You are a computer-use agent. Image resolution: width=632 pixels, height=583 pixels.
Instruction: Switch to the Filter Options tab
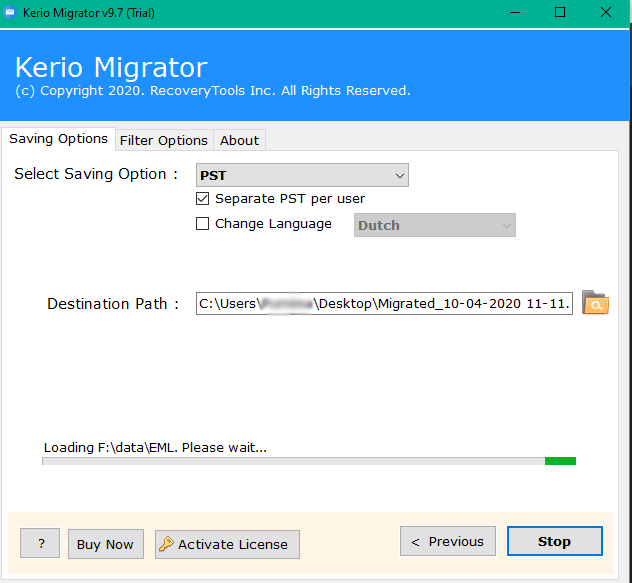point(163,140)
